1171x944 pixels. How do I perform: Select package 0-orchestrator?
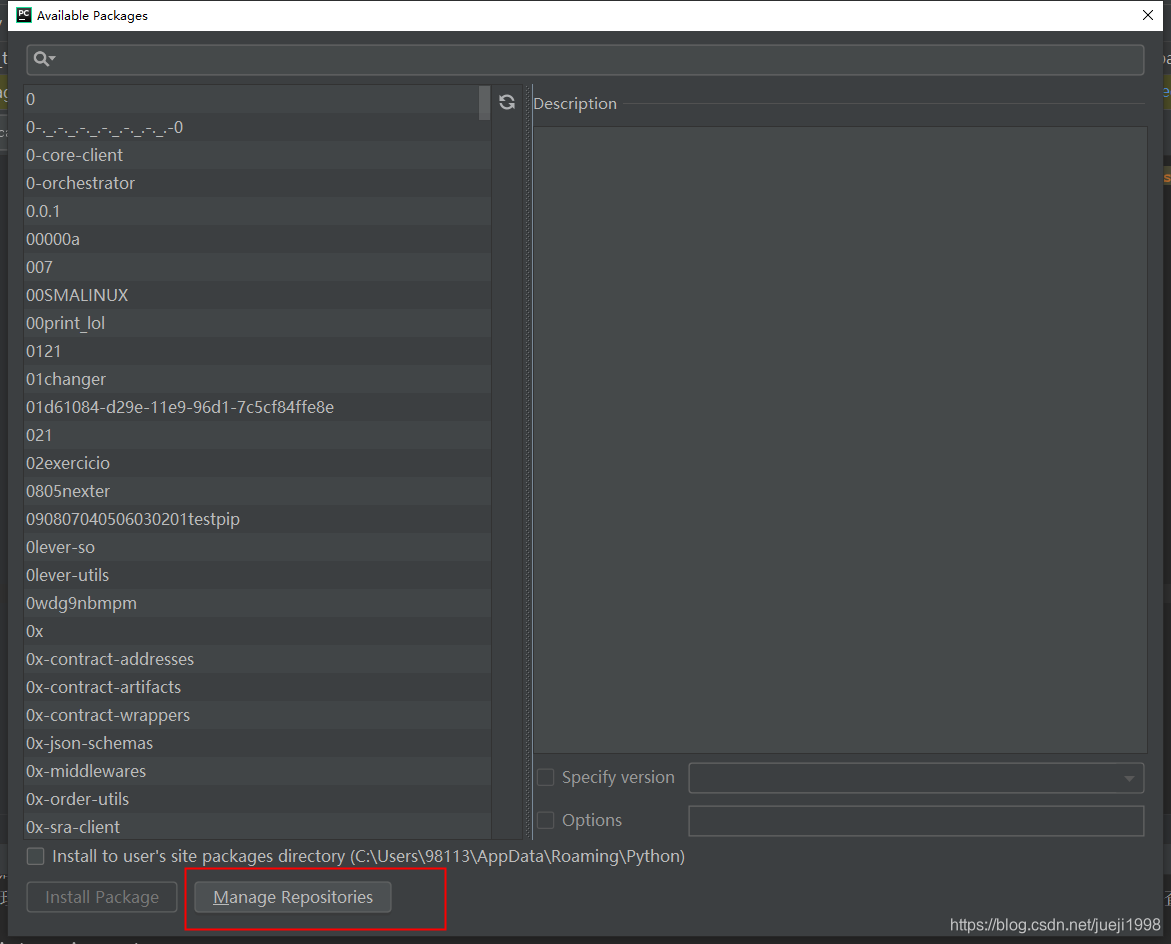point(258,183)
